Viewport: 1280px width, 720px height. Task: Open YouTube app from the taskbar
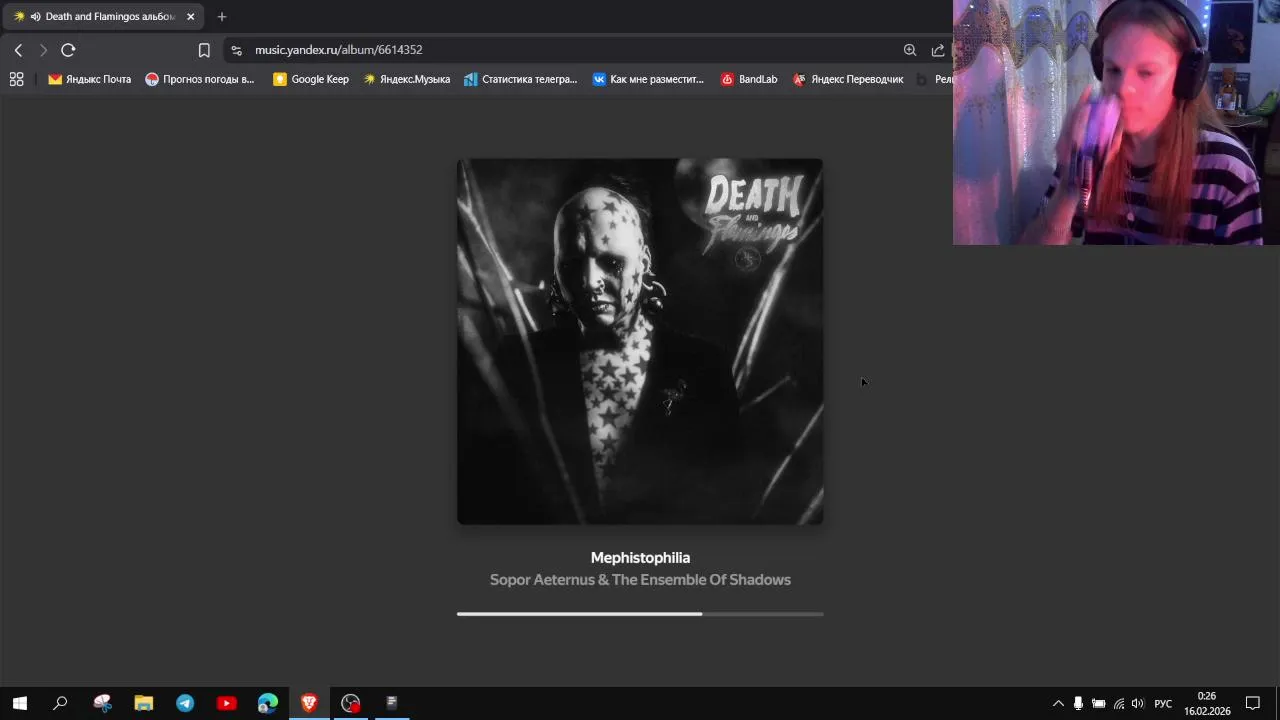click(x=226, y=703)
